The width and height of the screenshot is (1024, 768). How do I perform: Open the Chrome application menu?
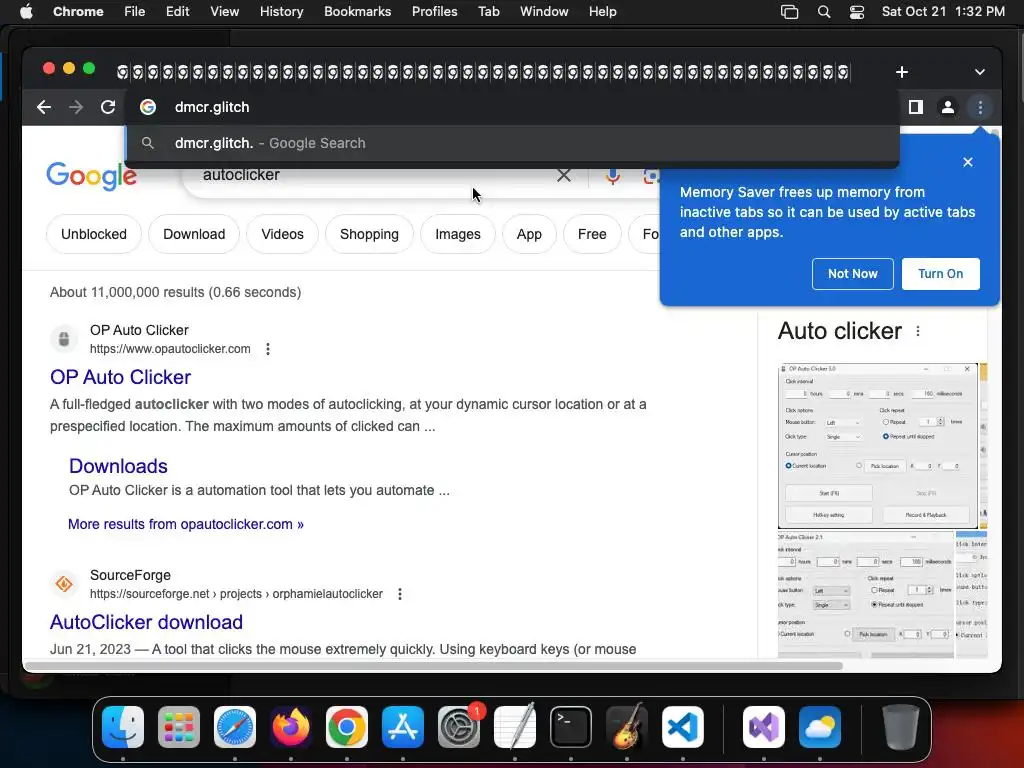coord(78,12)
